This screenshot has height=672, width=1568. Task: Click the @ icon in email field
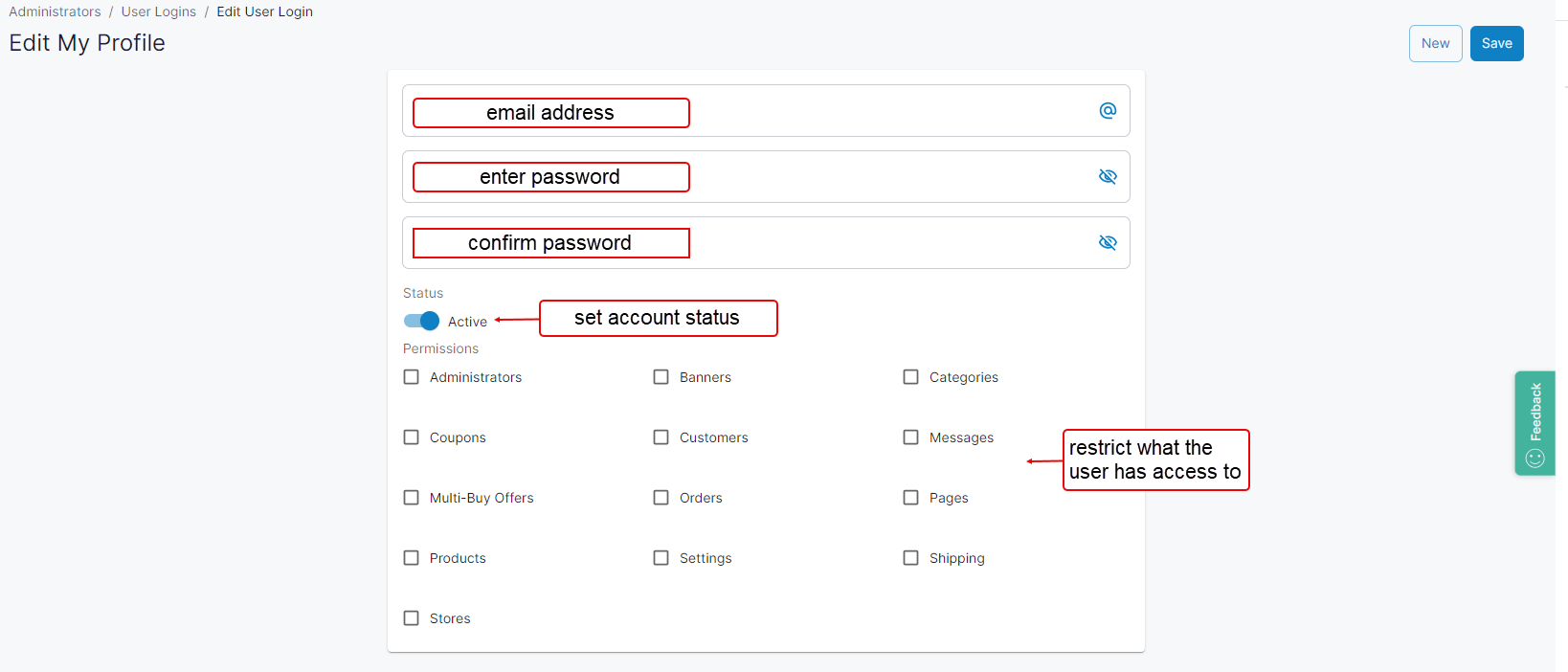1108,111
